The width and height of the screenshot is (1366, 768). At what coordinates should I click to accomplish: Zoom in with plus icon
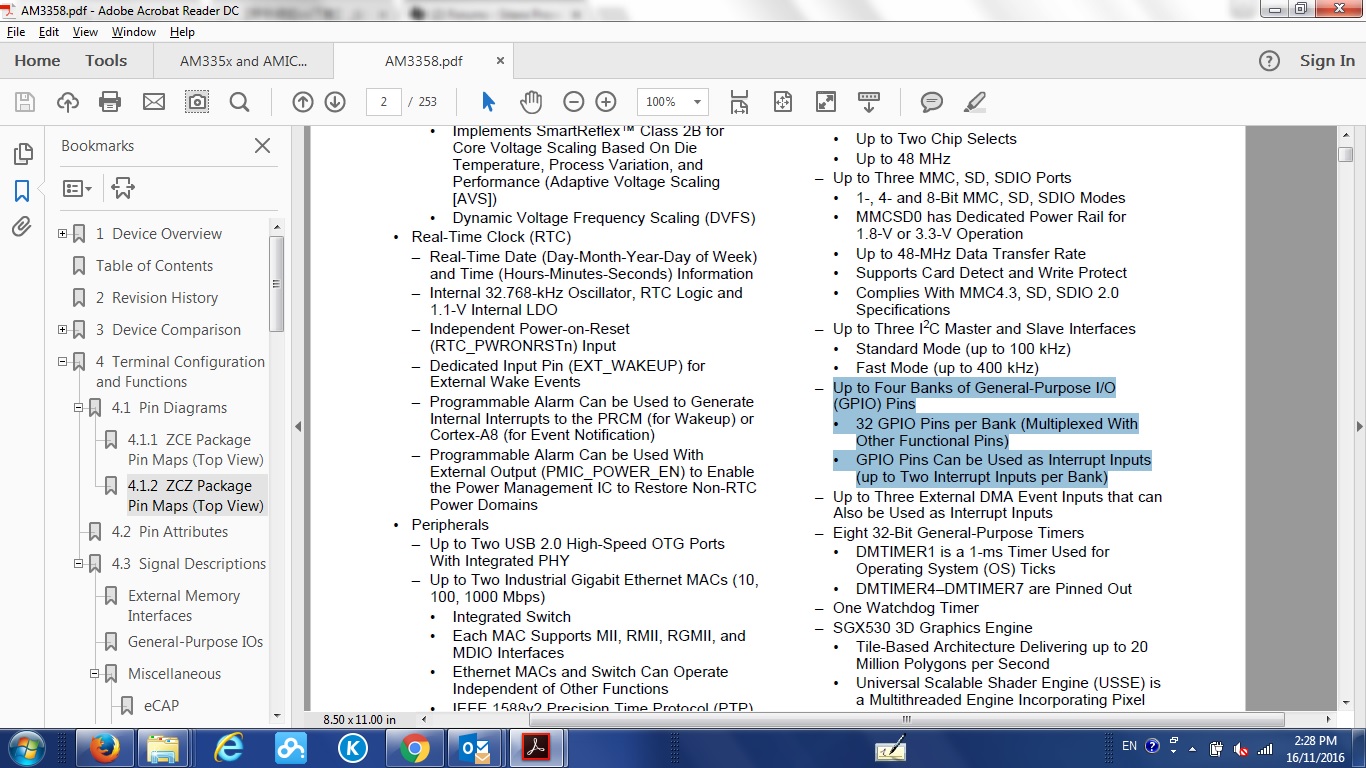pos(606,102)
